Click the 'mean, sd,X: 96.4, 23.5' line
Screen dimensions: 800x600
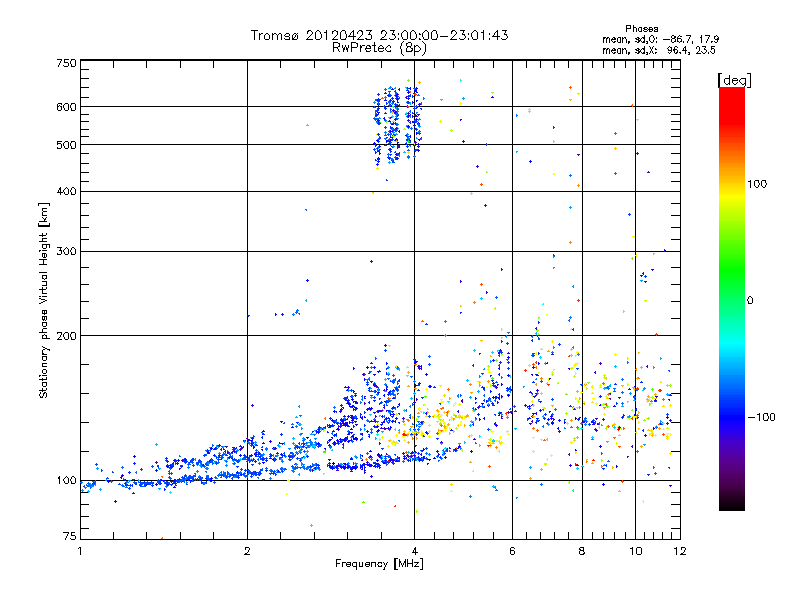click(659, 50)
